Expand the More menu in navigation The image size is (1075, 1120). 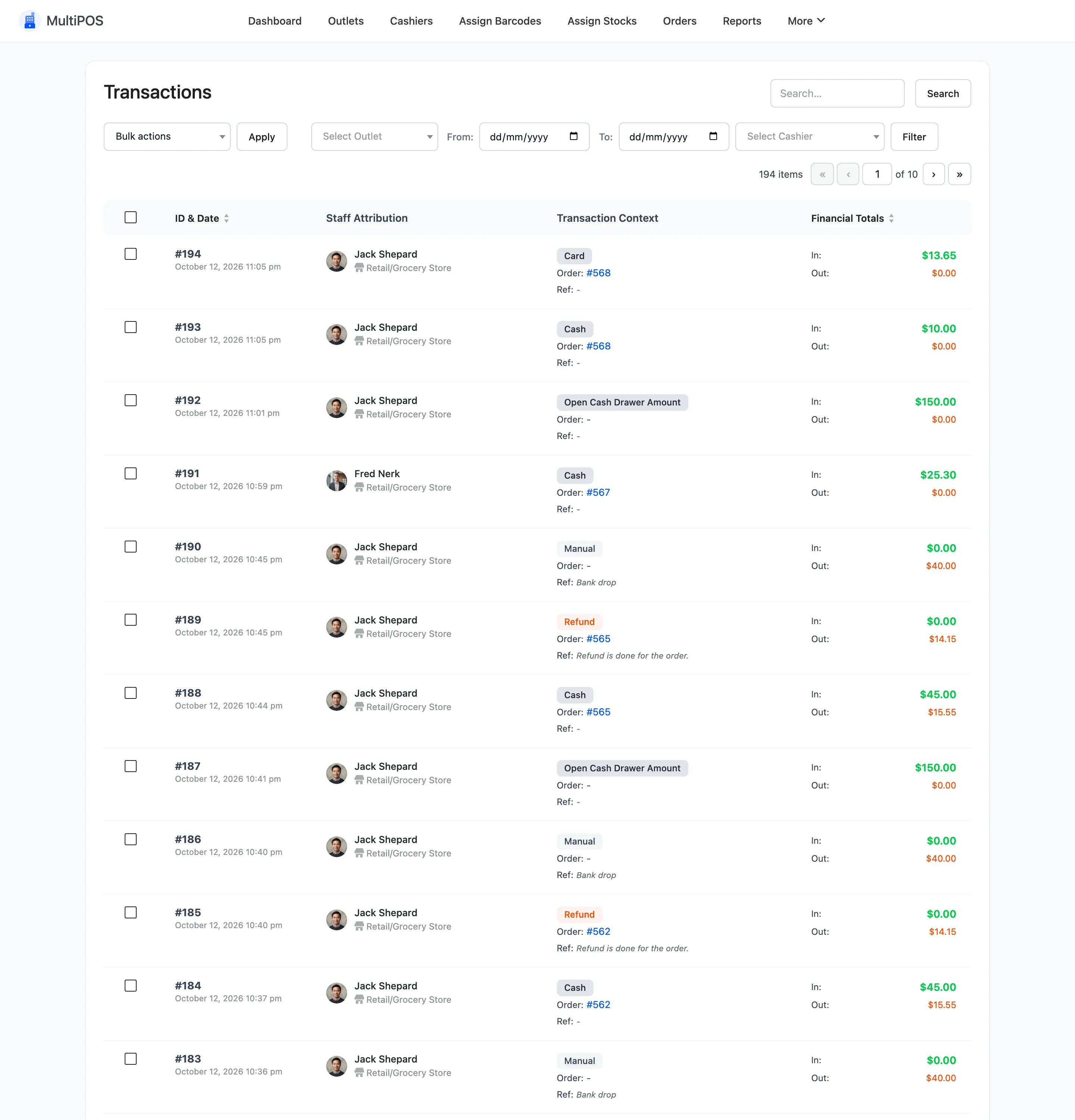[x=806, y=21]
